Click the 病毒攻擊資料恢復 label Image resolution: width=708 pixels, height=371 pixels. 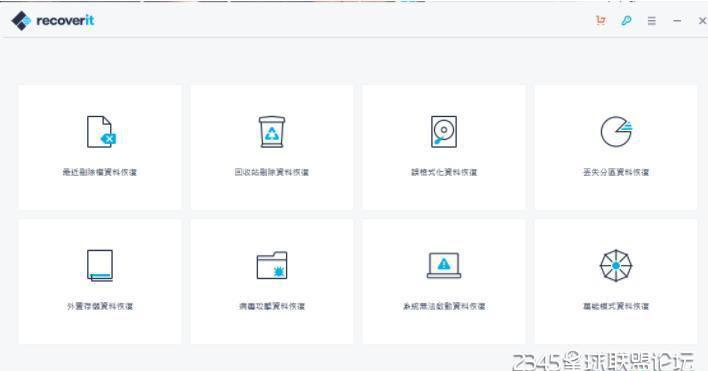pos(272,306)
